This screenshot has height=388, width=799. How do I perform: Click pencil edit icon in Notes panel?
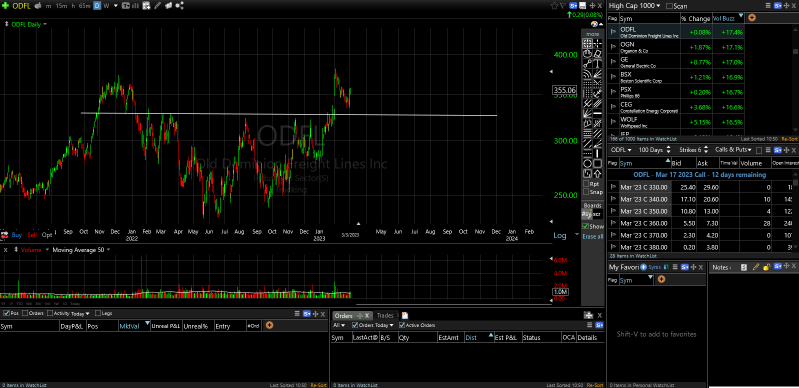[x=756, y=267]
